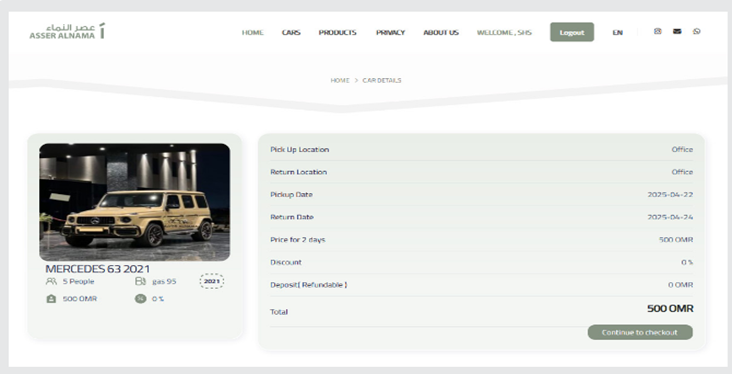Click the Asser Alnama logo
Image resolution: width=732 pixels, height=374 pixels.
67,31
